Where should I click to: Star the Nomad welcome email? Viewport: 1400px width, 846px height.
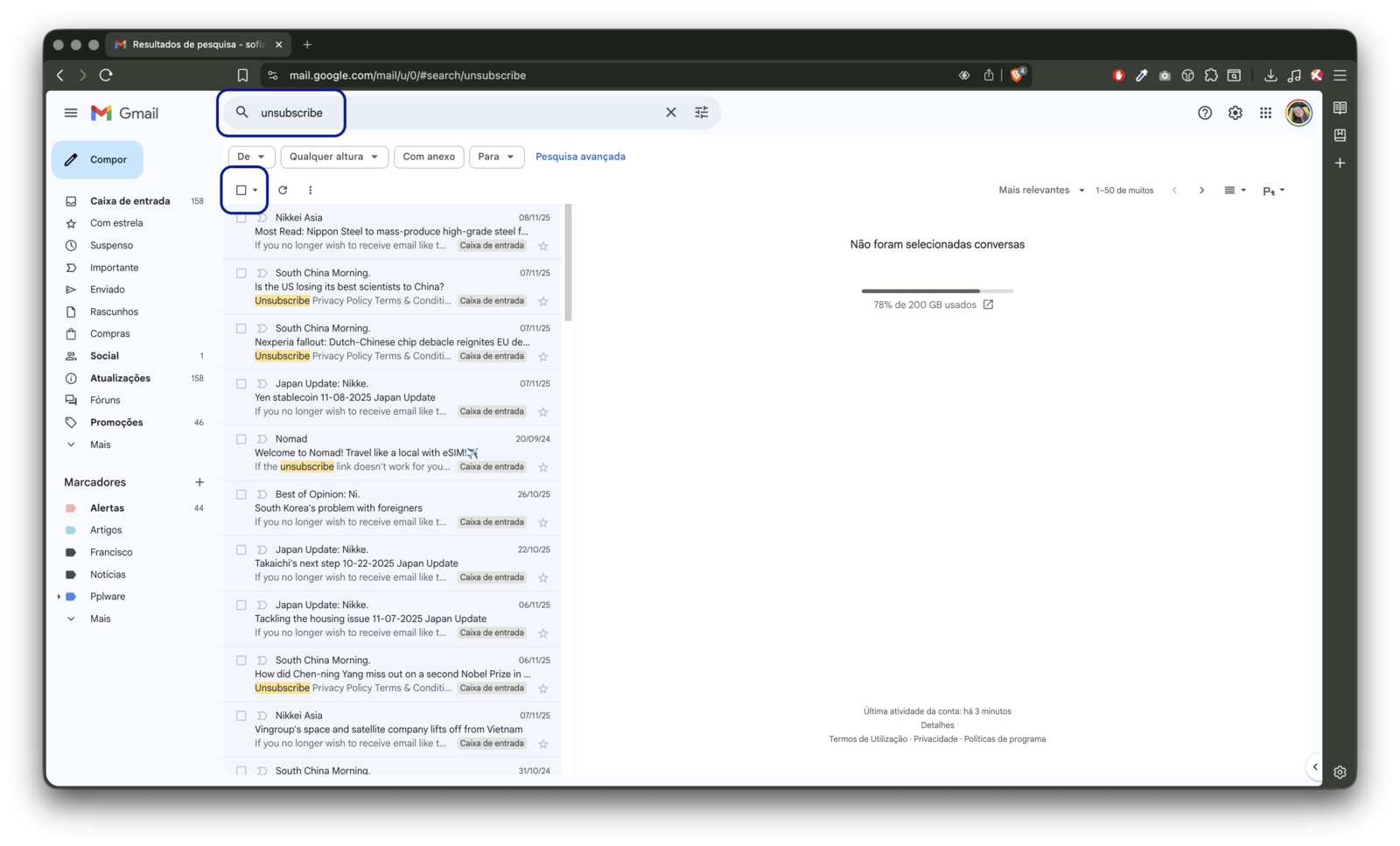543,467
